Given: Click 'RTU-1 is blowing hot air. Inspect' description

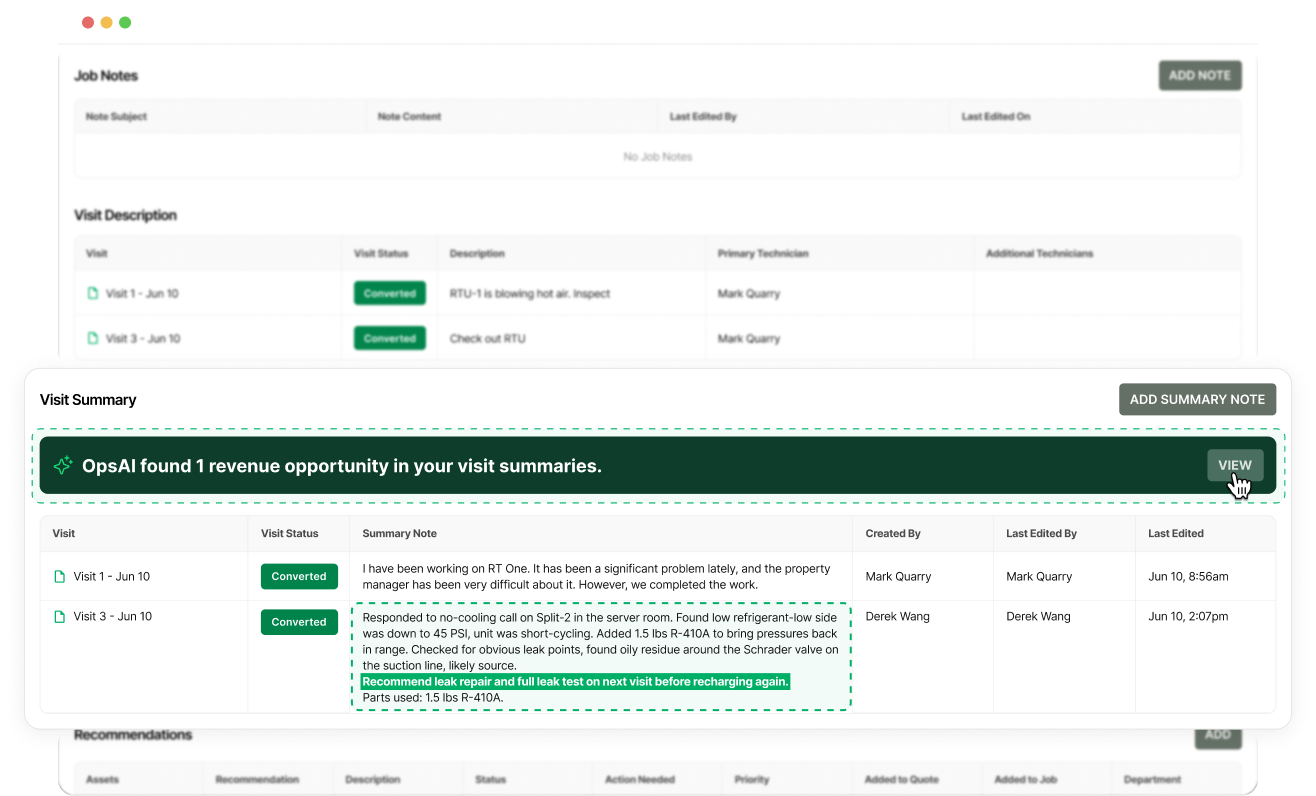Looking at the screenshot, I should pyautogui.click(x=530, y=294).
